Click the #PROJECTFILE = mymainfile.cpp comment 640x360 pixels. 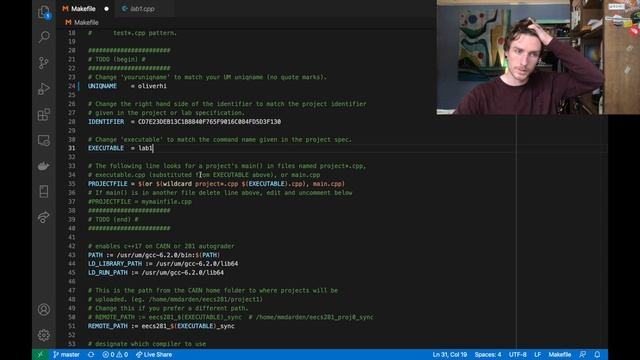(x=140, y=202)
